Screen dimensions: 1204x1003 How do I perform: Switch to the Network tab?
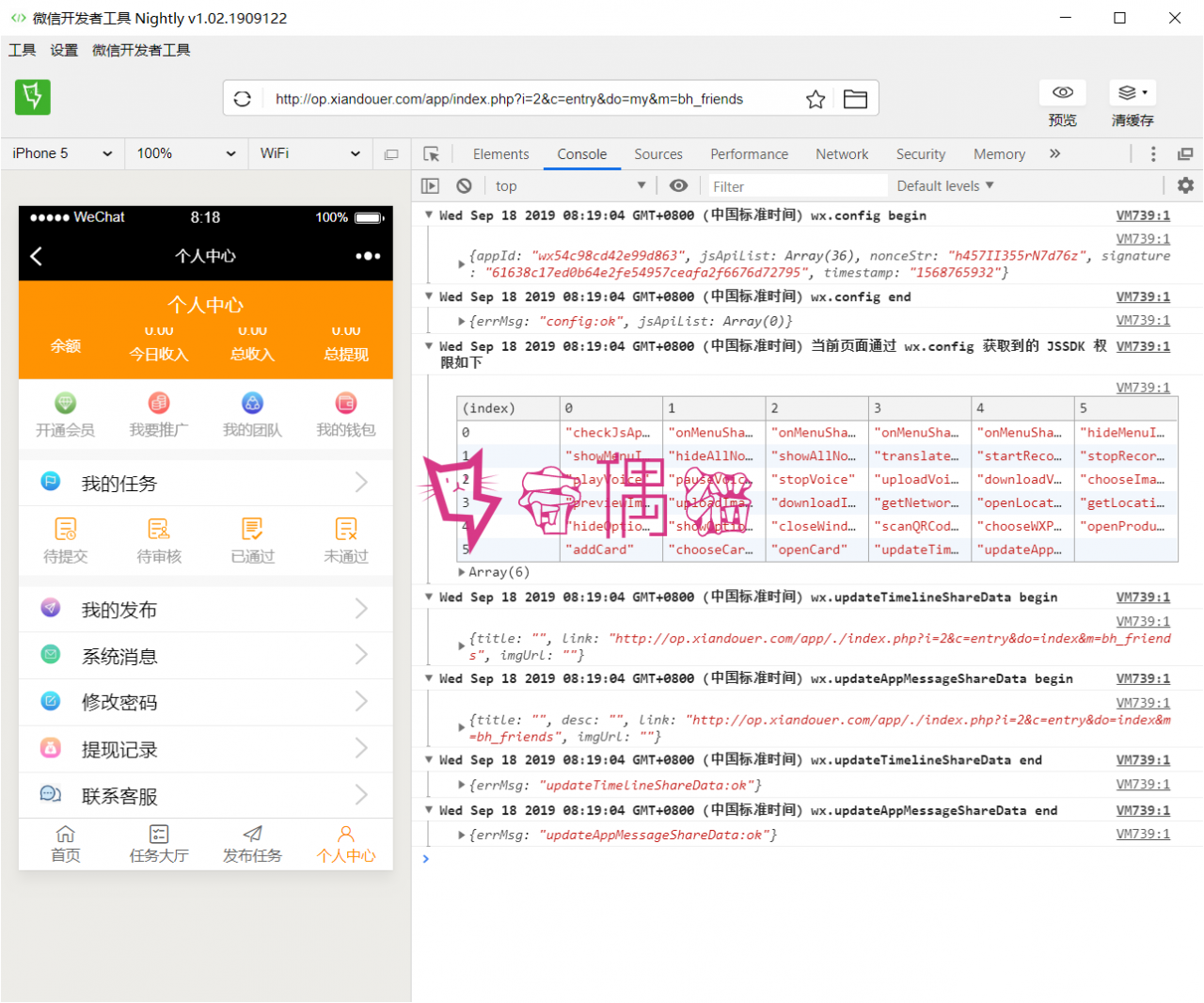(x=842, y=154)
